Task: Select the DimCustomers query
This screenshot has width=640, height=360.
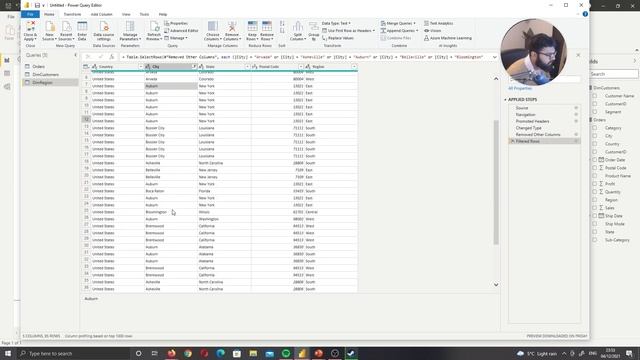Action: pyautogui.click(x=45, y=75)
